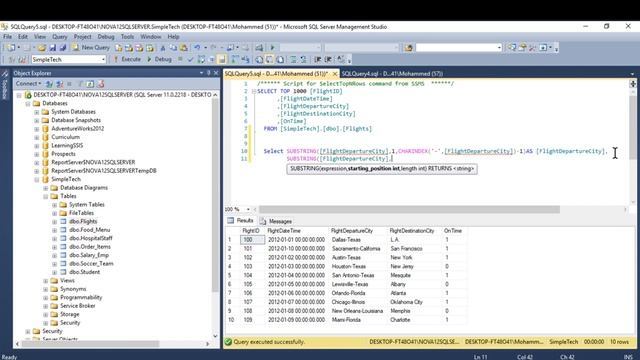Switch to the SQLQuery4.sql tab
The image size is (640, 360).
click(x=392, y=73)
